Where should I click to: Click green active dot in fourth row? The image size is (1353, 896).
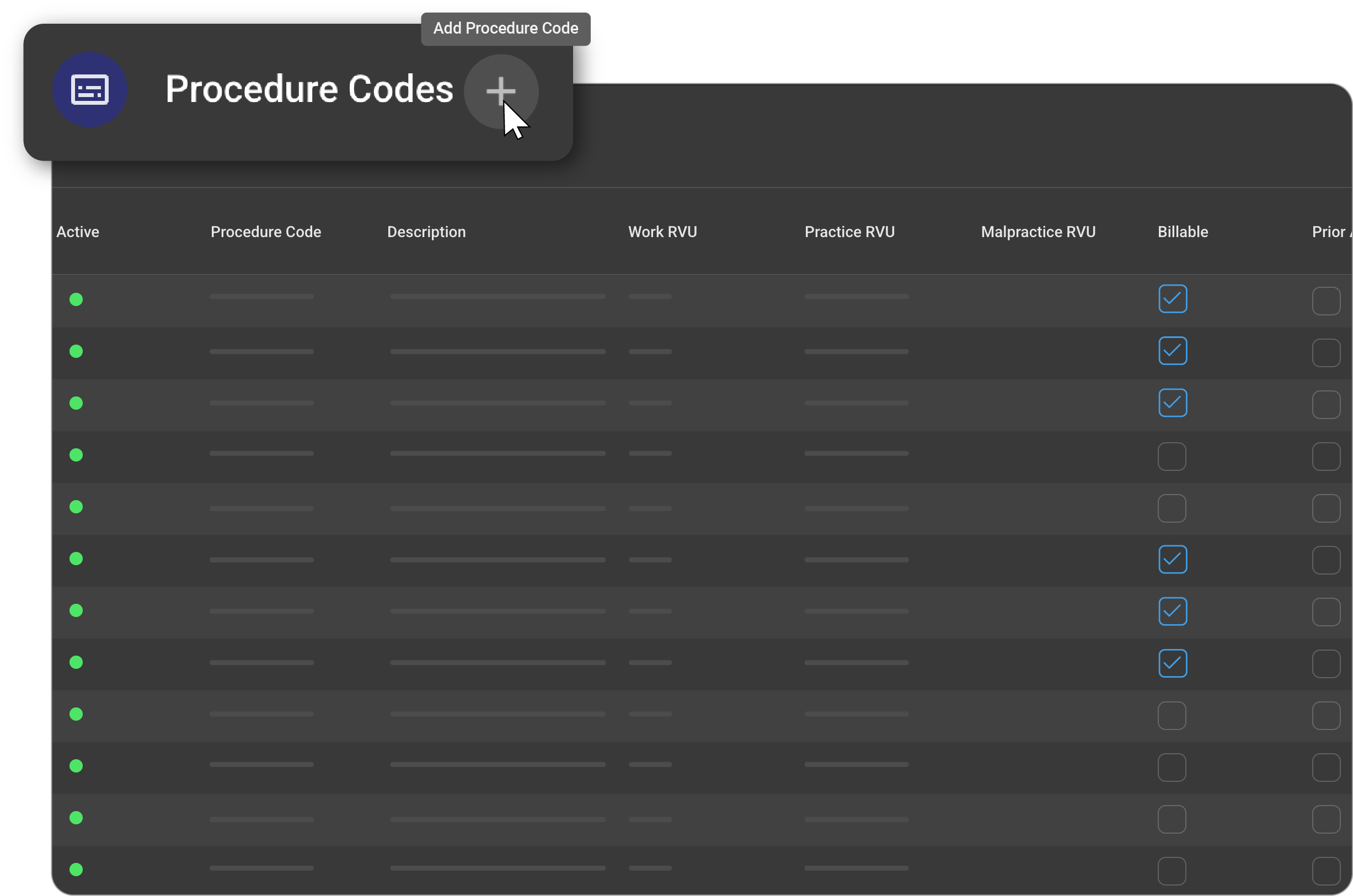click(x=76, y=455)
